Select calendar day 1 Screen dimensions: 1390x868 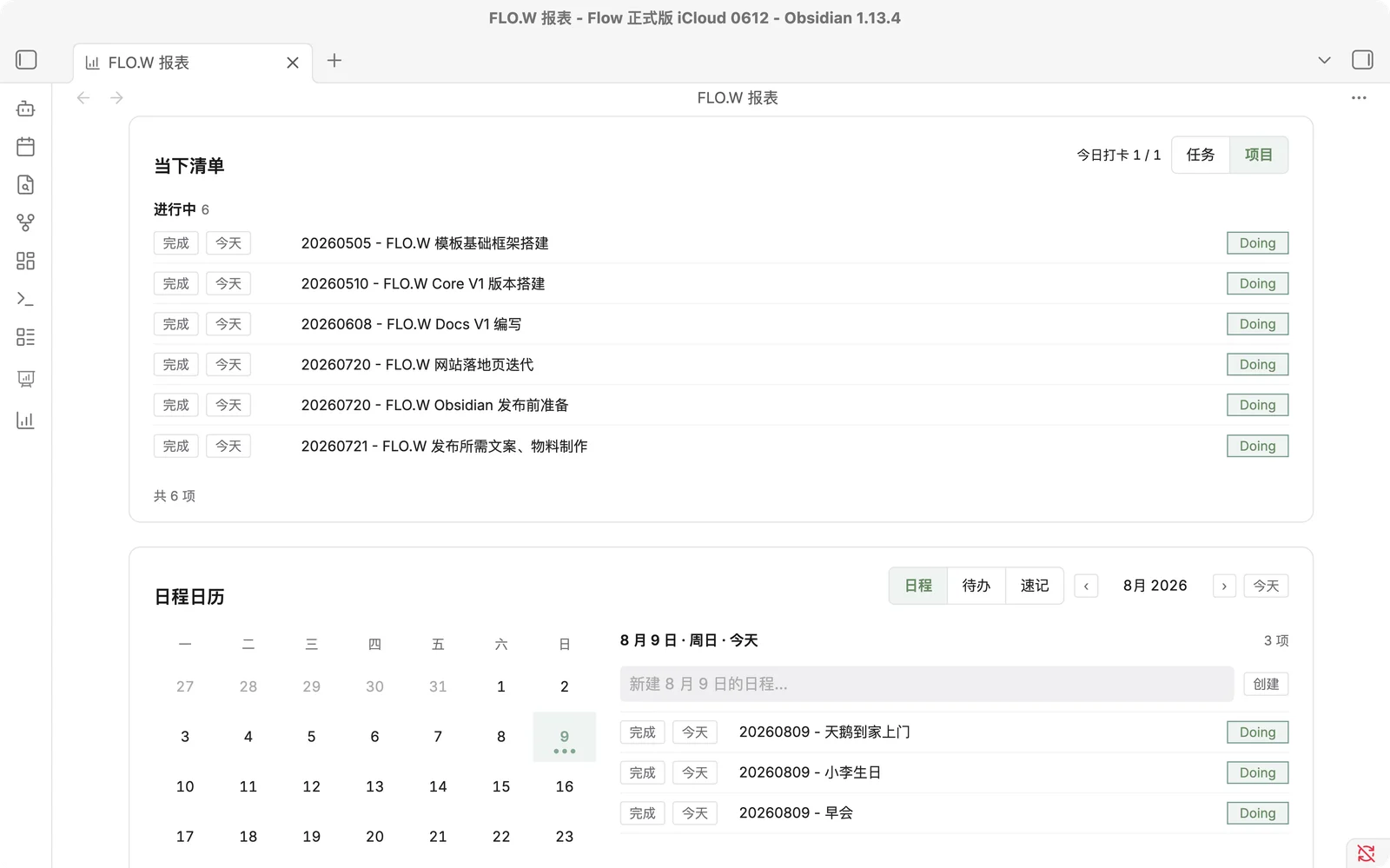click(x=501, y=686)
